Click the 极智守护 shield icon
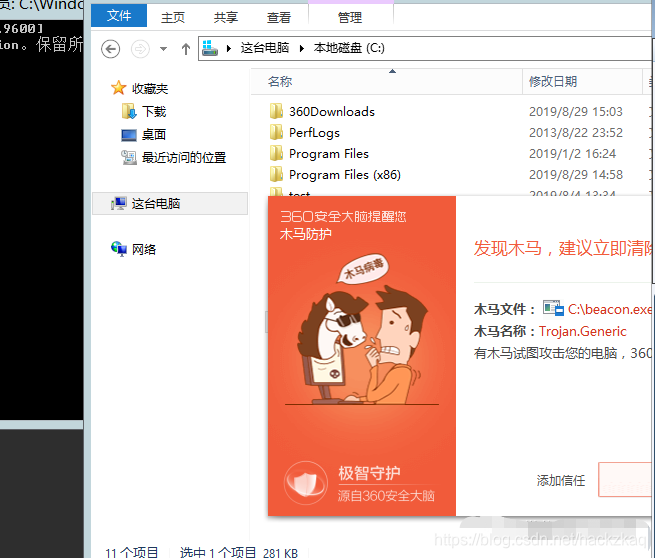Viewport: 655px width, 558px height. pyautogui.click(x=306, y=483)
